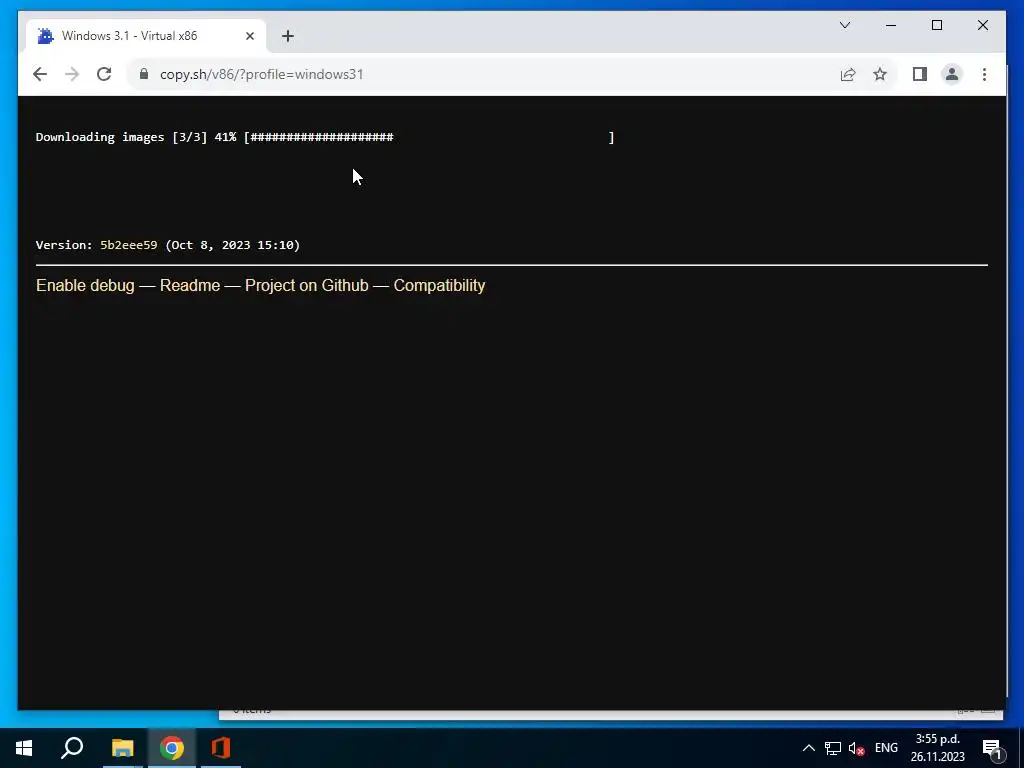The height and width of the screenshot is (768, 1024).
Task: Open the Chrome three-dot menu
Action: [x=984, y=74]
